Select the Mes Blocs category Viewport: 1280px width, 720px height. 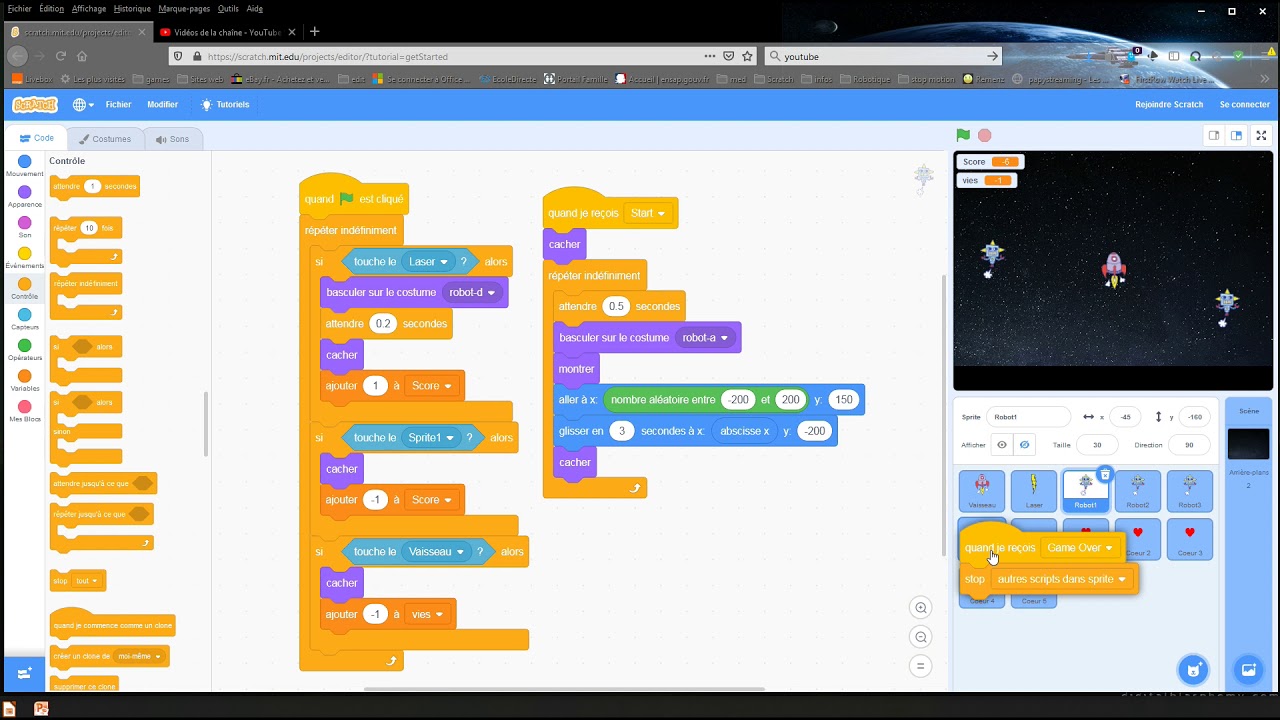(x=25, y=412)
